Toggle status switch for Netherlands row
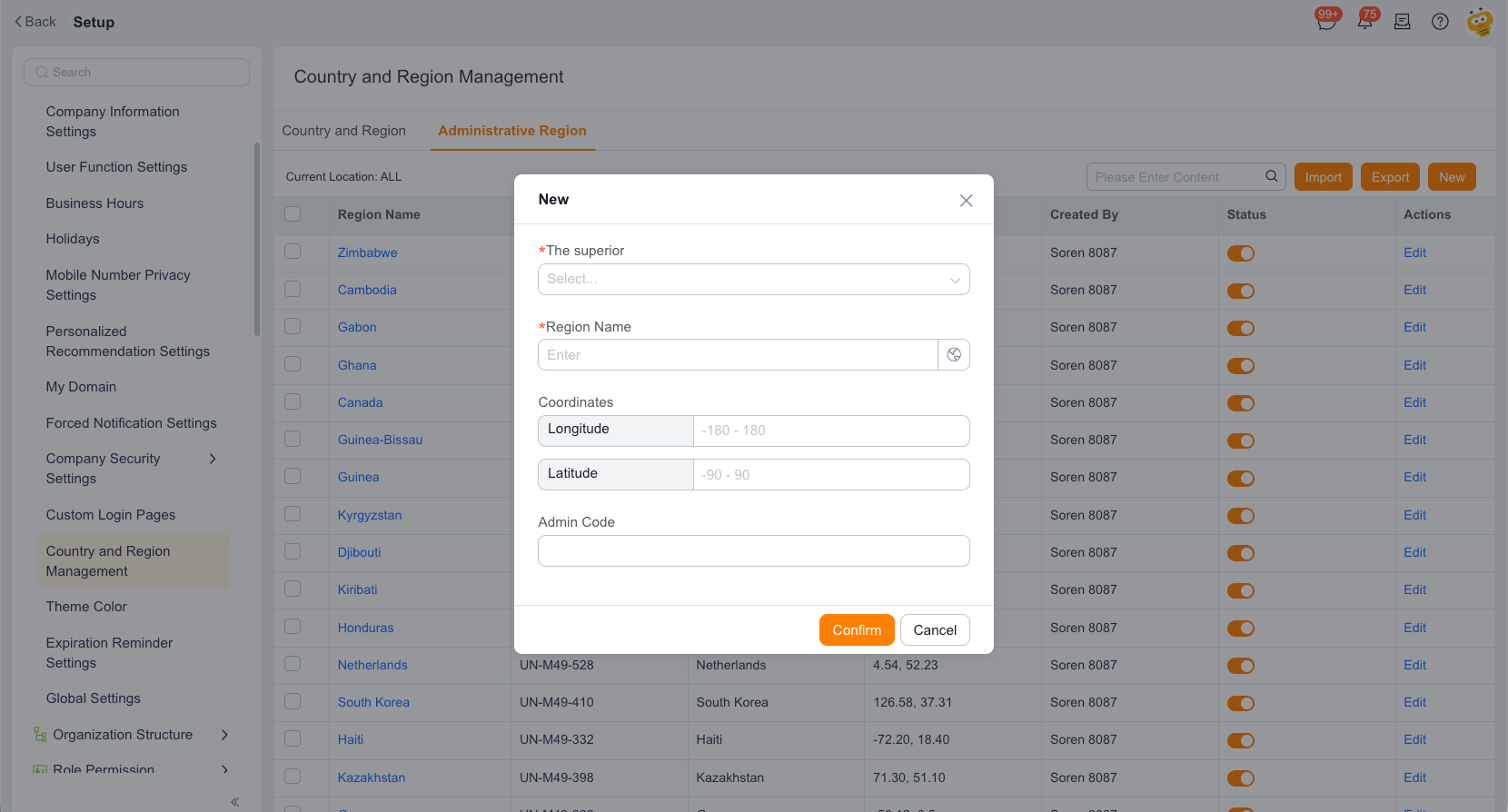This screenshot has height=812, width=1508. [1241, 666]
